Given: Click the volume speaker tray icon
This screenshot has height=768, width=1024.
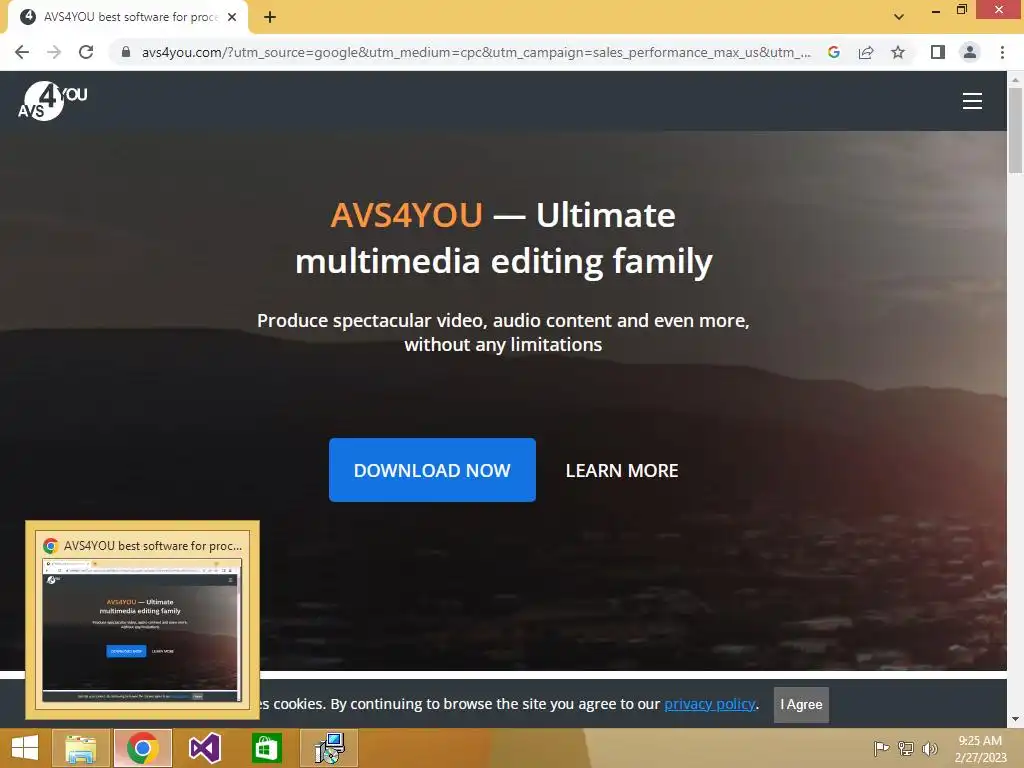Looking at the screenshot, I should pyautogui.click(x=930, y=748).
